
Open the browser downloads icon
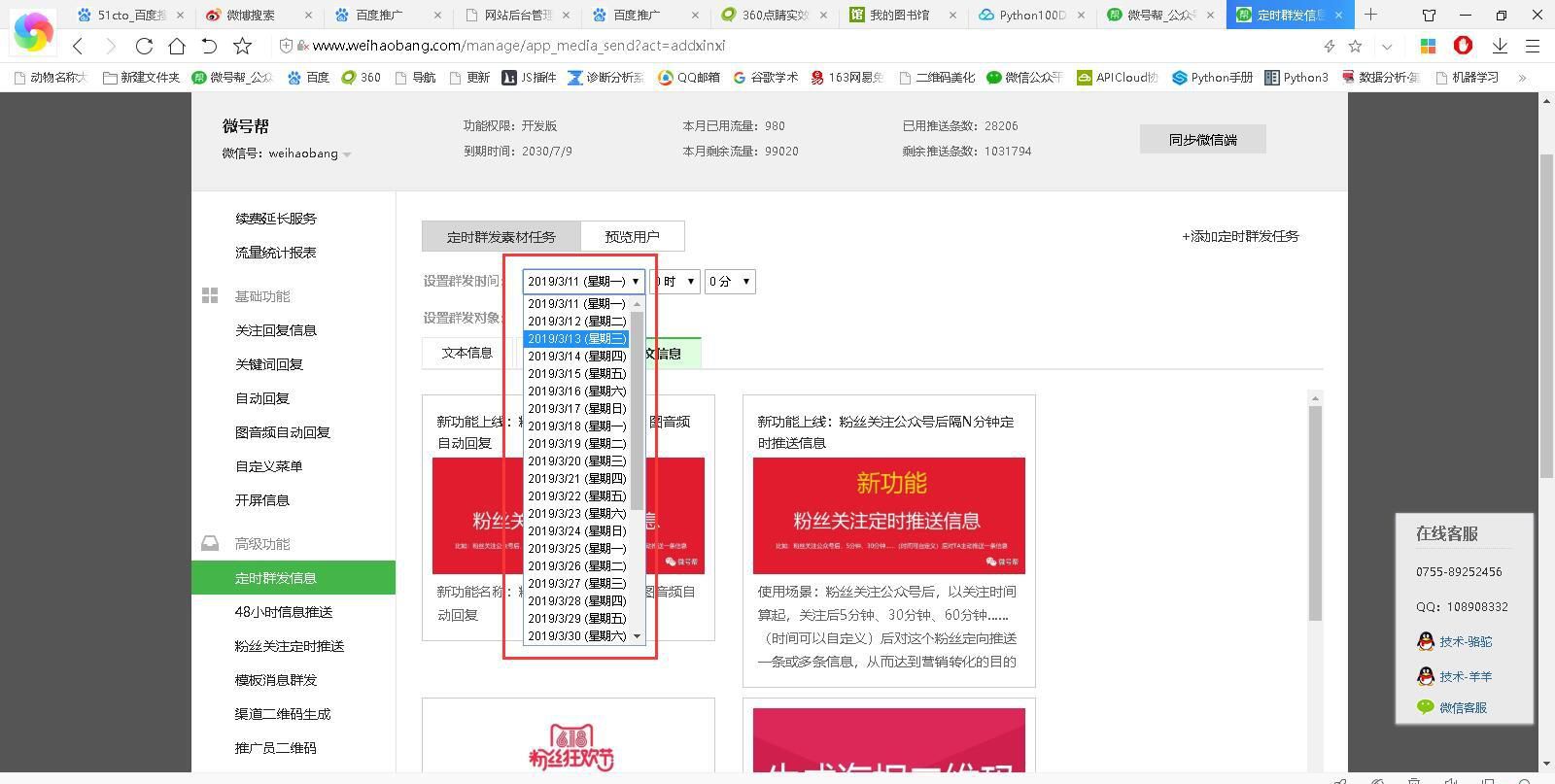pos(1500,46)
